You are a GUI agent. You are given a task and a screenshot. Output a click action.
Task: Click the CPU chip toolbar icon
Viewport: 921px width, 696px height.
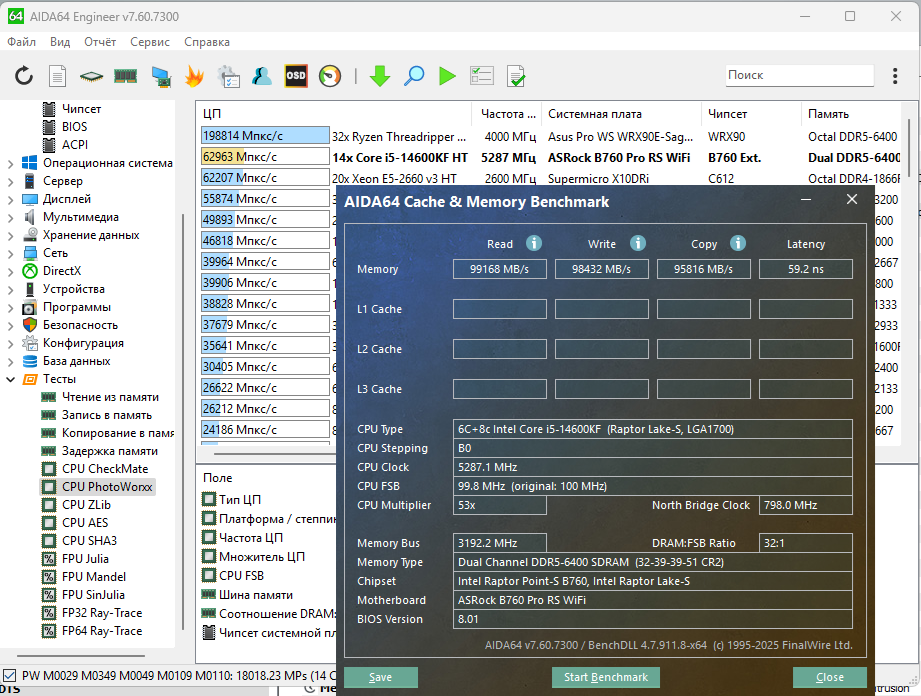pos(91,76)
